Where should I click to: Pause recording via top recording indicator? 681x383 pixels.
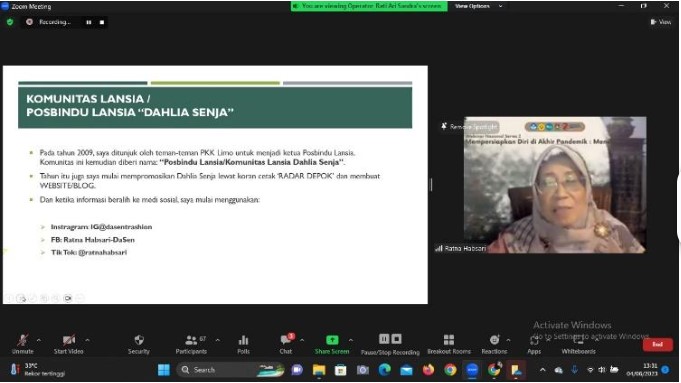tap(89, 22)
